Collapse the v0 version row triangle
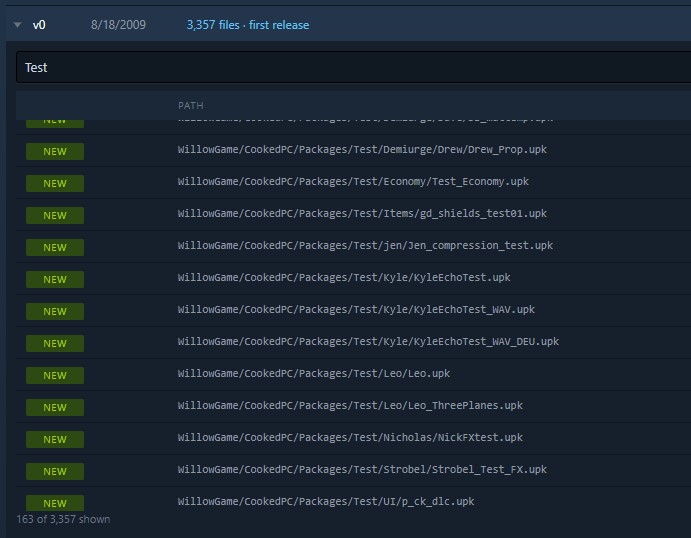Screen dimensions: 691x538 [x=18, y=25]
